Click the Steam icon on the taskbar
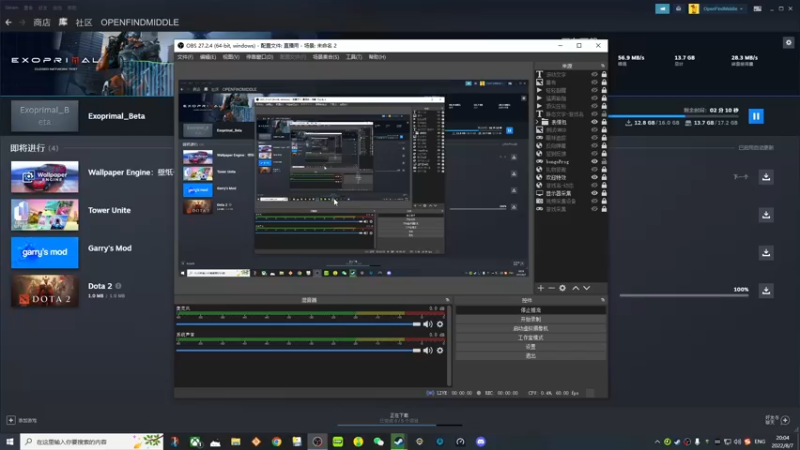 pos(399,442)
